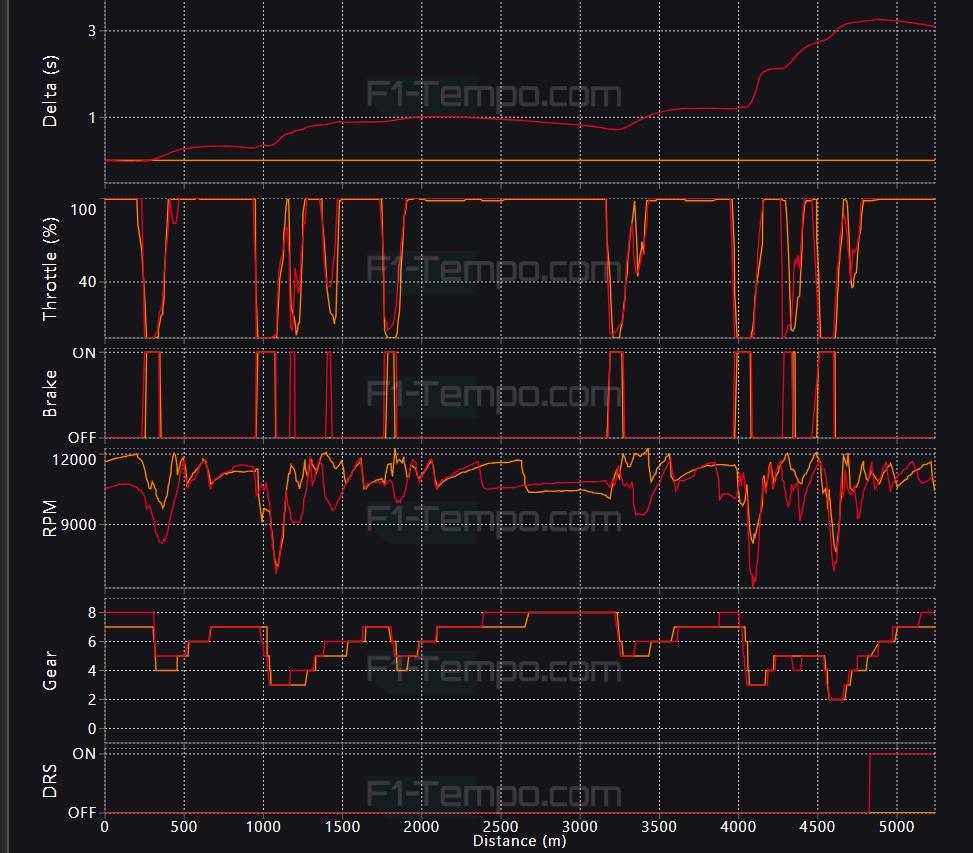Viewport: 973px width, 853px height.
Task: Click the 100 tick on Throttle axis
Action: point(83,210)
